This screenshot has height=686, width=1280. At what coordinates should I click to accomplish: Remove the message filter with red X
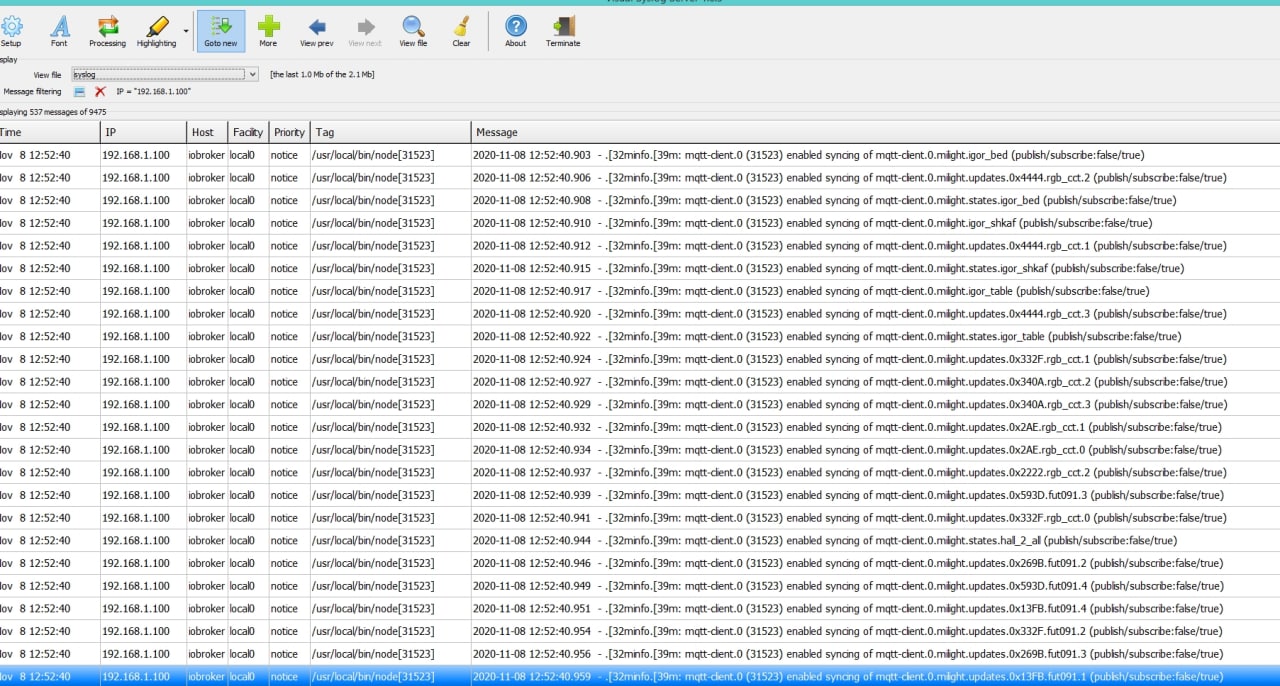click(x=100, y=92)
